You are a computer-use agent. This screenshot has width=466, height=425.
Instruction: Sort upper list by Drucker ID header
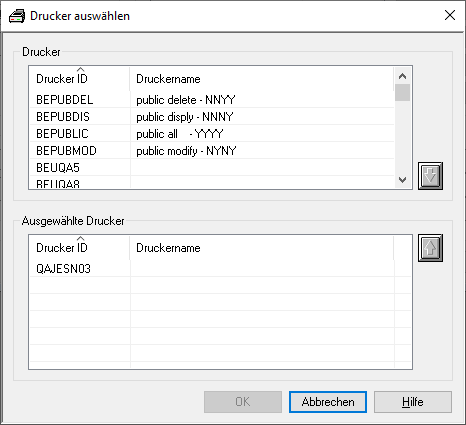point(80,79)
